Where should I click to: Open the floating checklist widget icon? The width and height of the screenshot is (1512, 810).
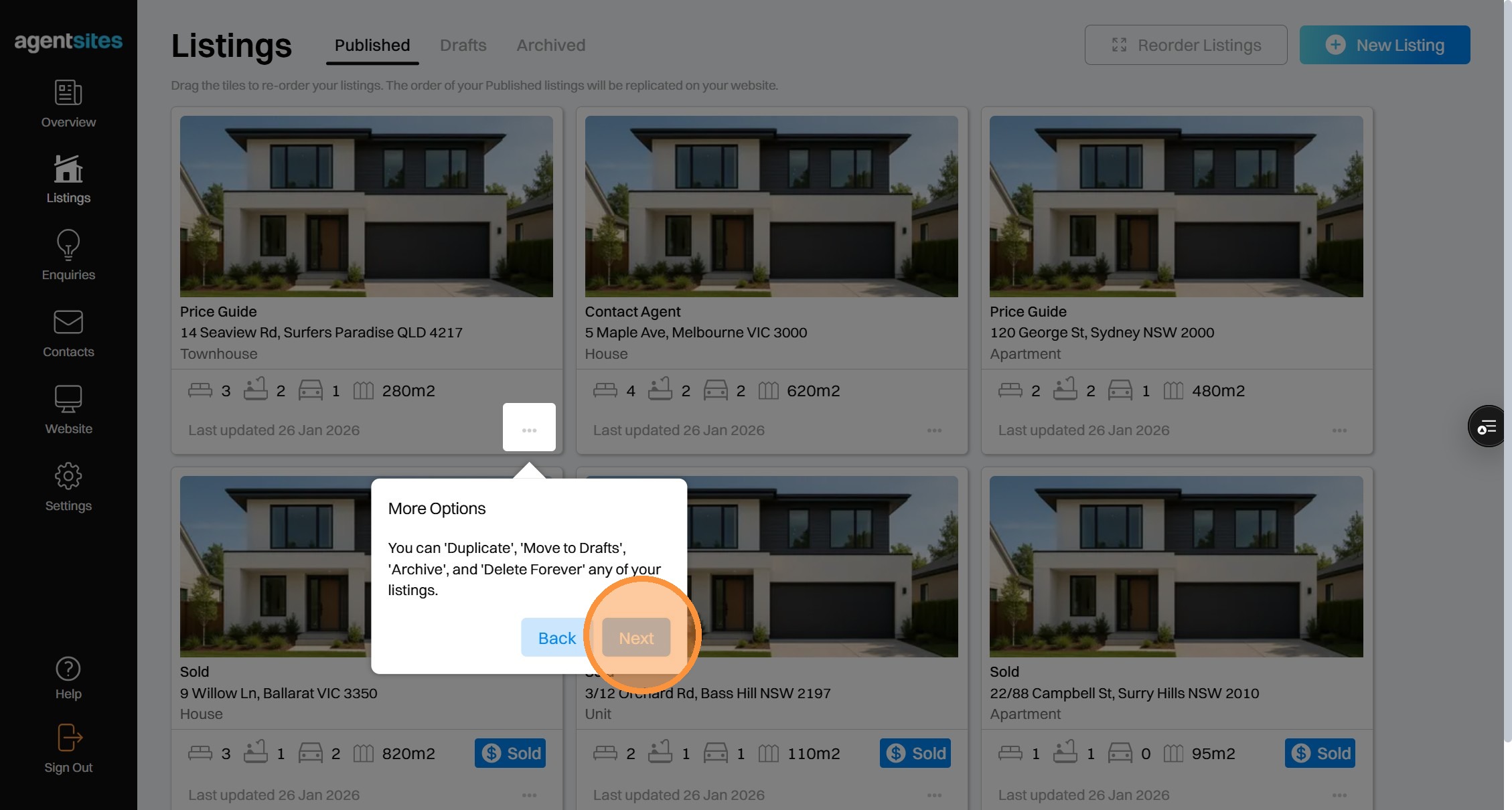pyautogui.click(x=1487, y=426)
